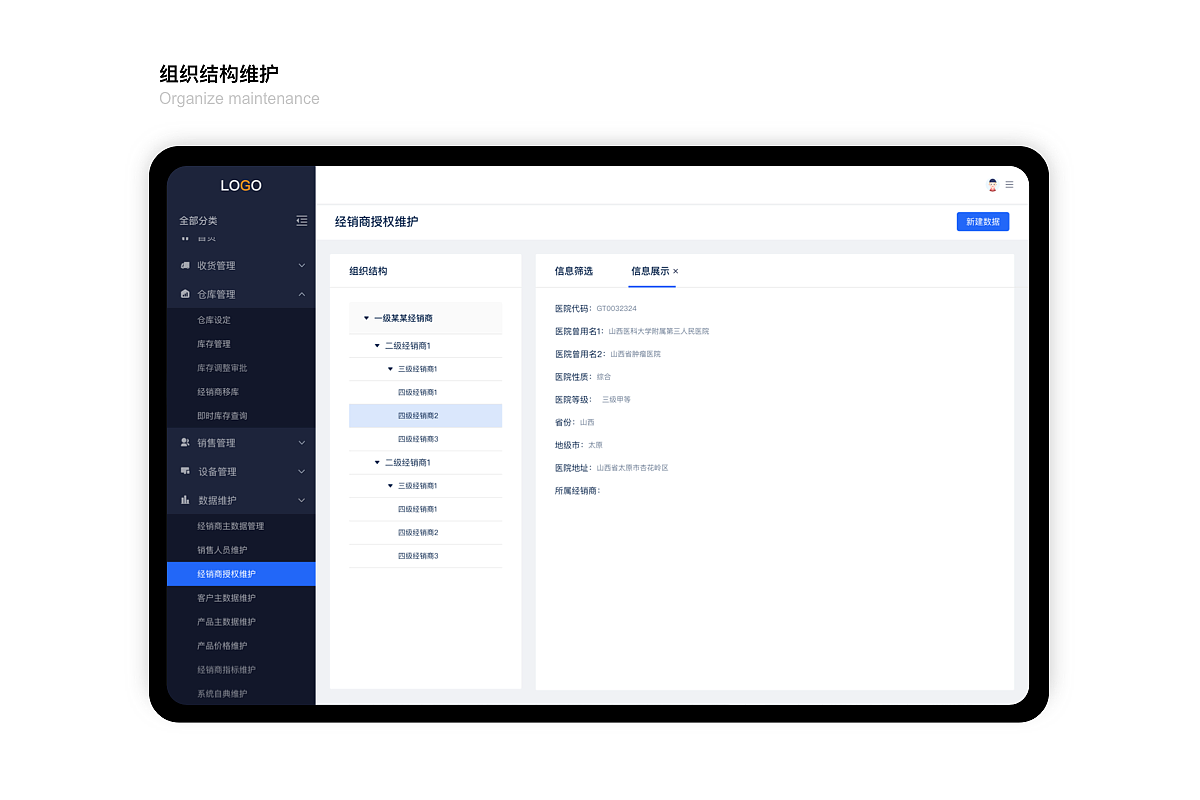Click the sidebar collapse icon beside 全部分类
Screen dimensions: 1200x800
pos(301,221)
